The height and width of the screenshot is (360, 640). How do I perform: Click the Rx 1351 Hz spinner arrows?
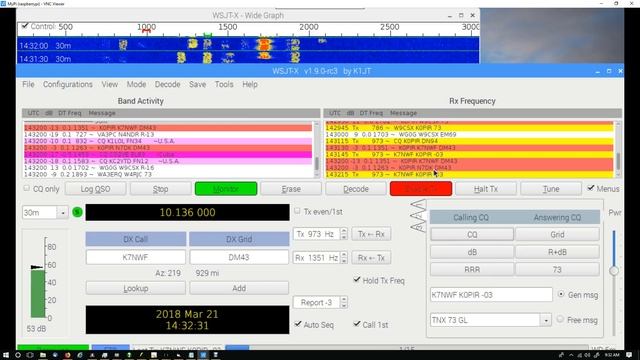tap(344, 258)
